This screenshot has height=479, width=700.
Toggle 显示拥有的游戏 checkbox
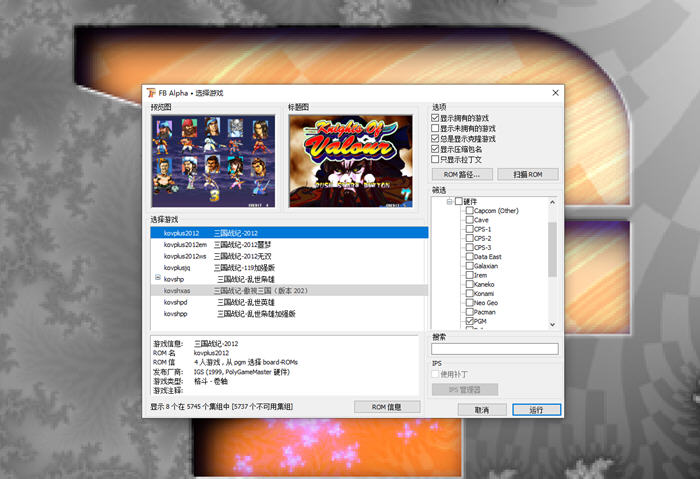(x=435, y=118)
